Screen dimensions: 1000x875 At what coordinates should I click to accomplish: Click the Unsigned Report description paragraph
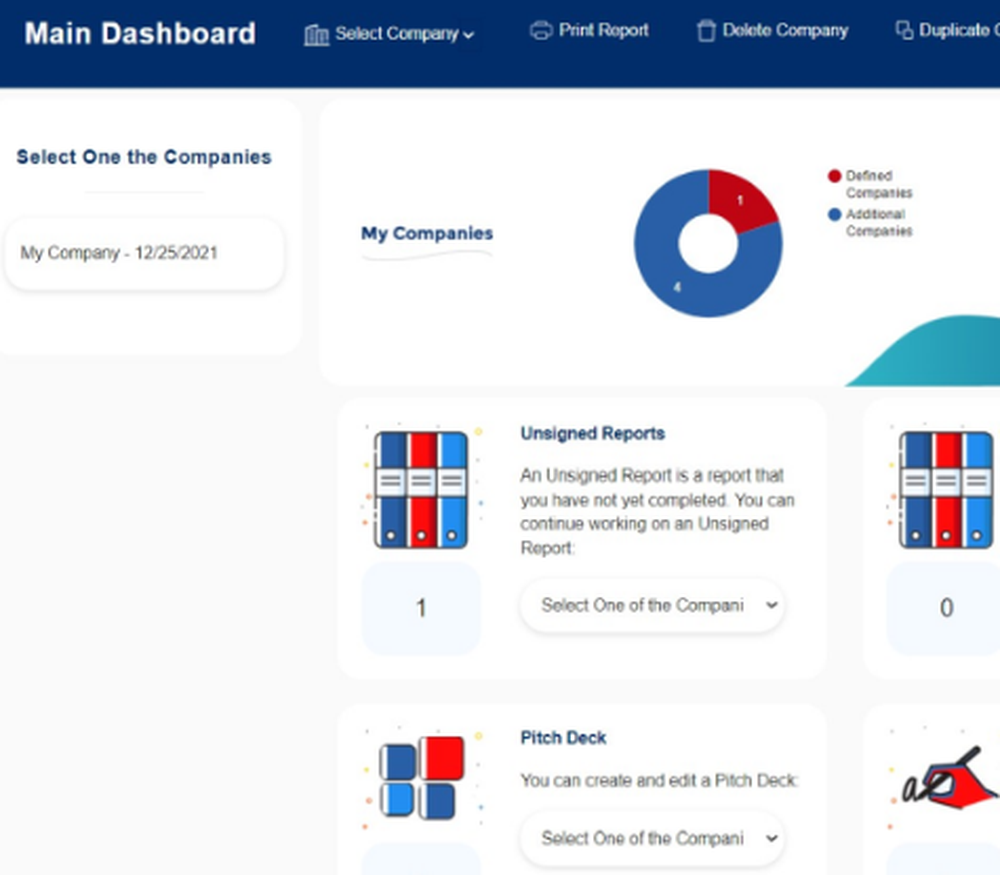pyautogui.click(x=658, y=512)
